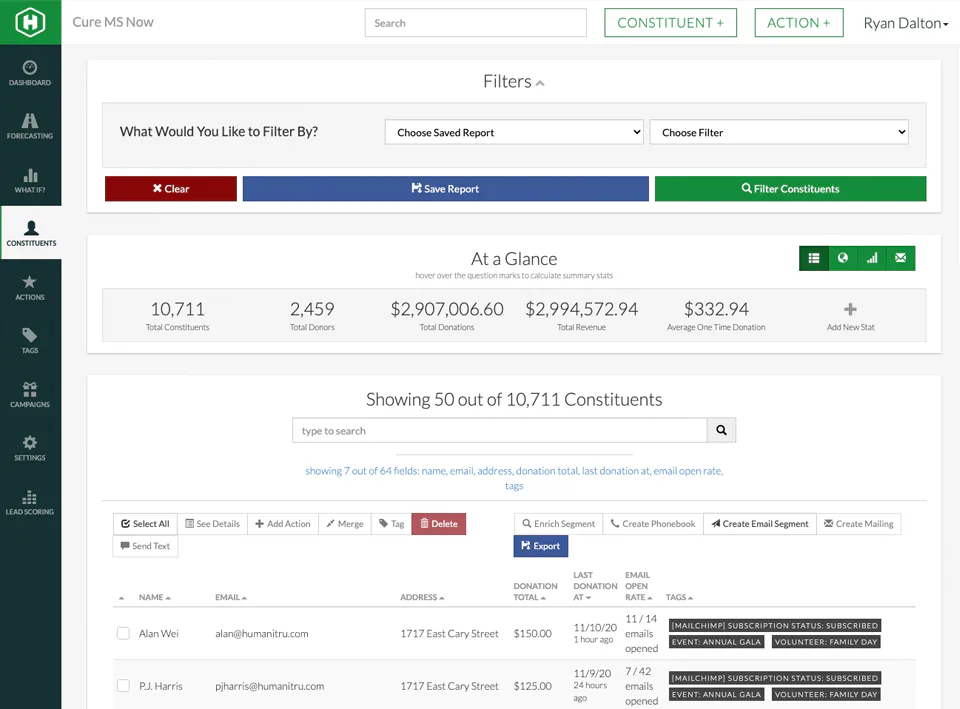Open the Lead Scoring sidebar icon
This screenshot has width=960, height=709.
(x=30, y=502)
